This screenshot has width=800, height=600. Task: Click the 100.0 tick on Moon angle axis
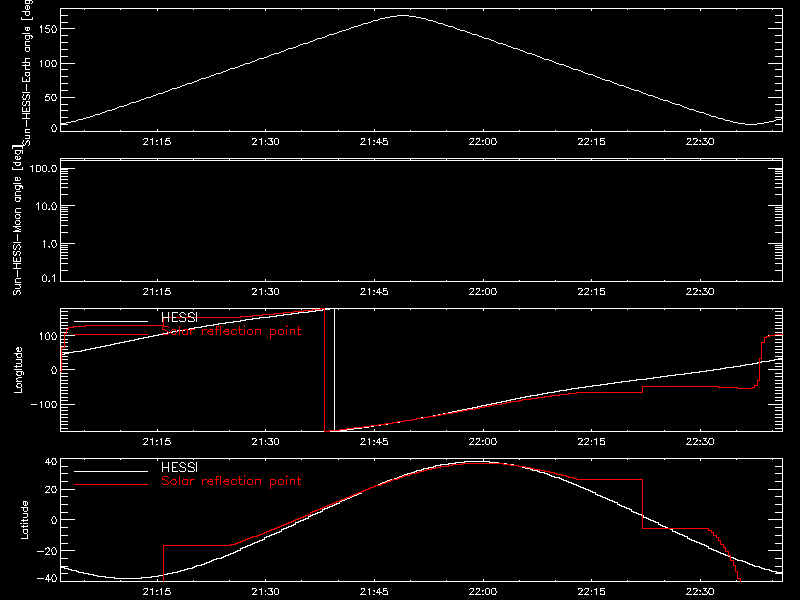tap(43, 169)
